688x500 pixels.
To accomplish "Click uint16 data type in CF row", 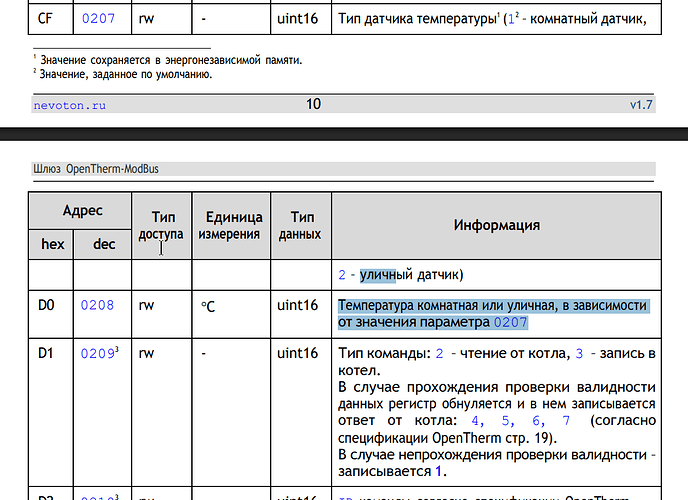I will click(x=297, y=19).
